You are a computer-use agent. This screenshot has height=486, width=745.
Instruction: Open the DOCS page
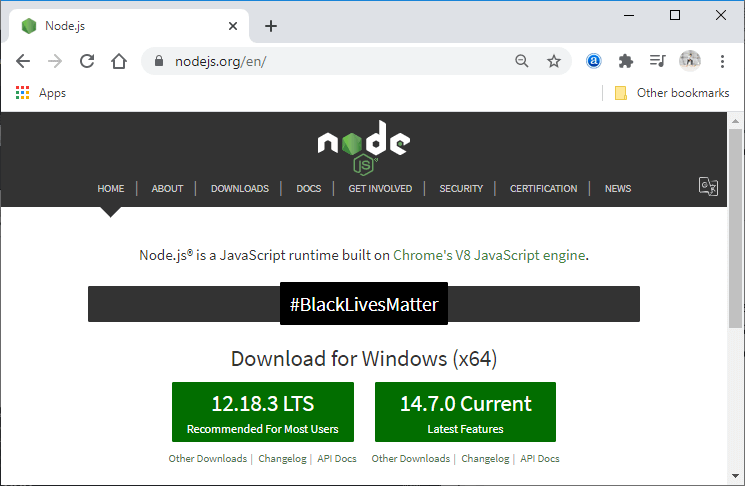pos(309,189)
